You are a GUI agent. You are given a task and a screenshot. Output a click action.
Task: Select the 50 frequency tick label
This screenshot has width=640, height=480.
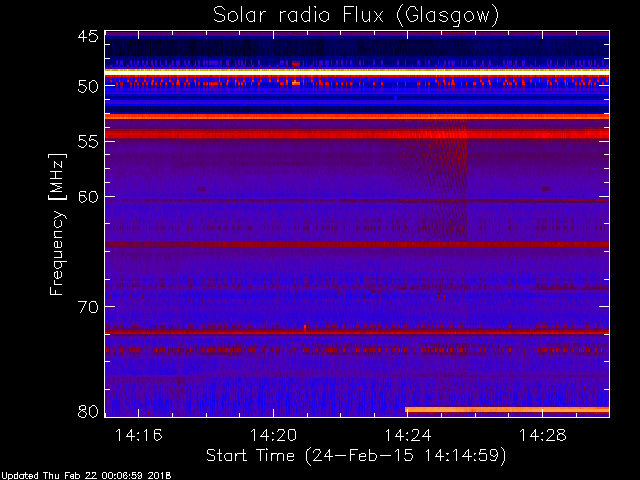pyautogui.click(x=88, y=87)
